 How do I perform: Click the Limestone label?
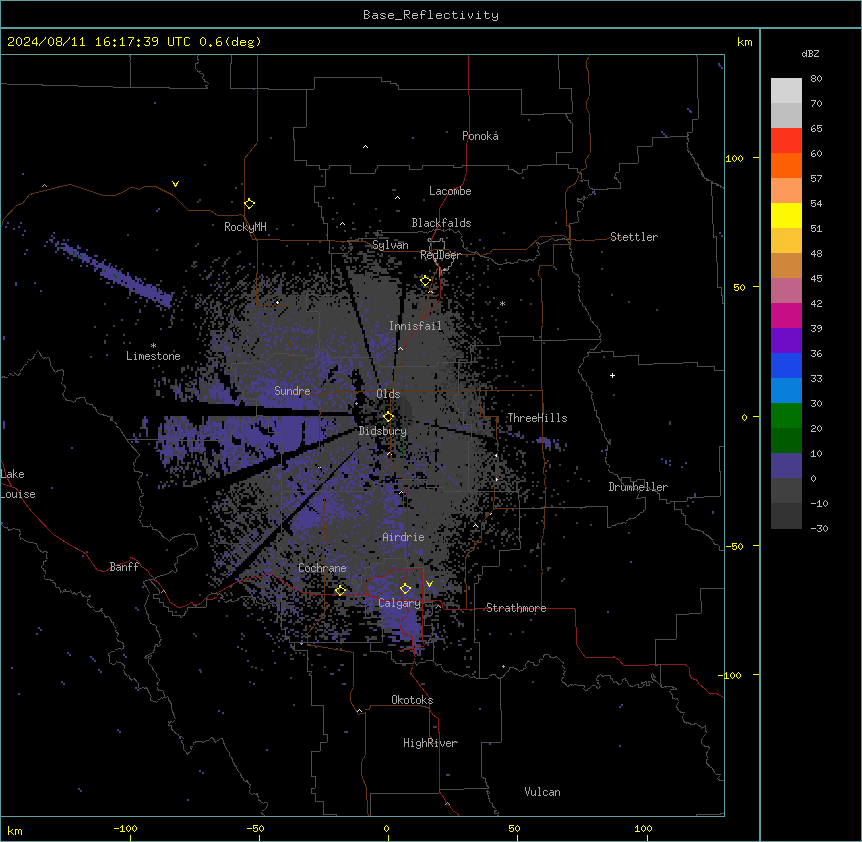coord(153,356)
